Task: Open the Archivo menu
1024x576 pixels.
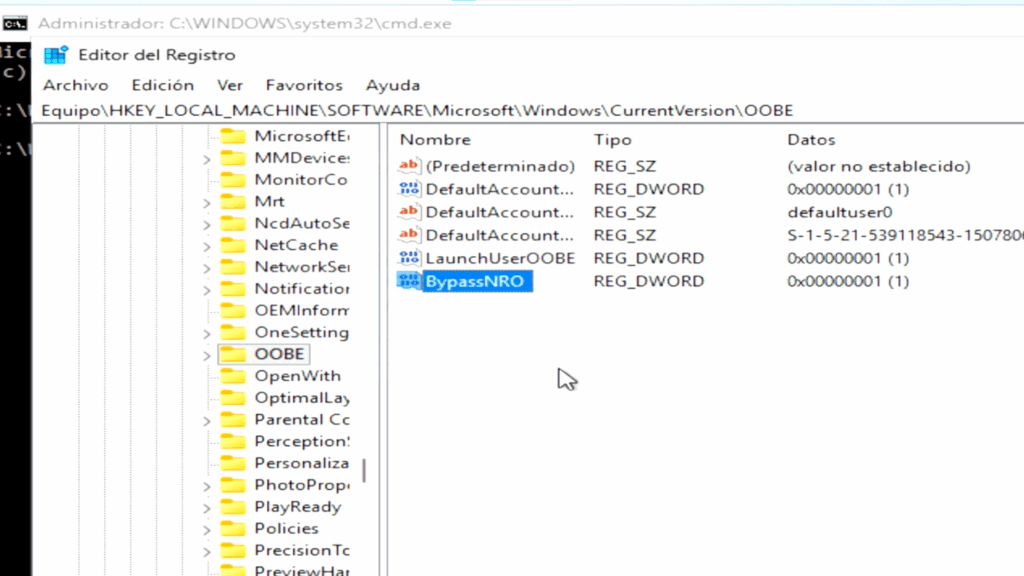Action: [x=75, y=86]
